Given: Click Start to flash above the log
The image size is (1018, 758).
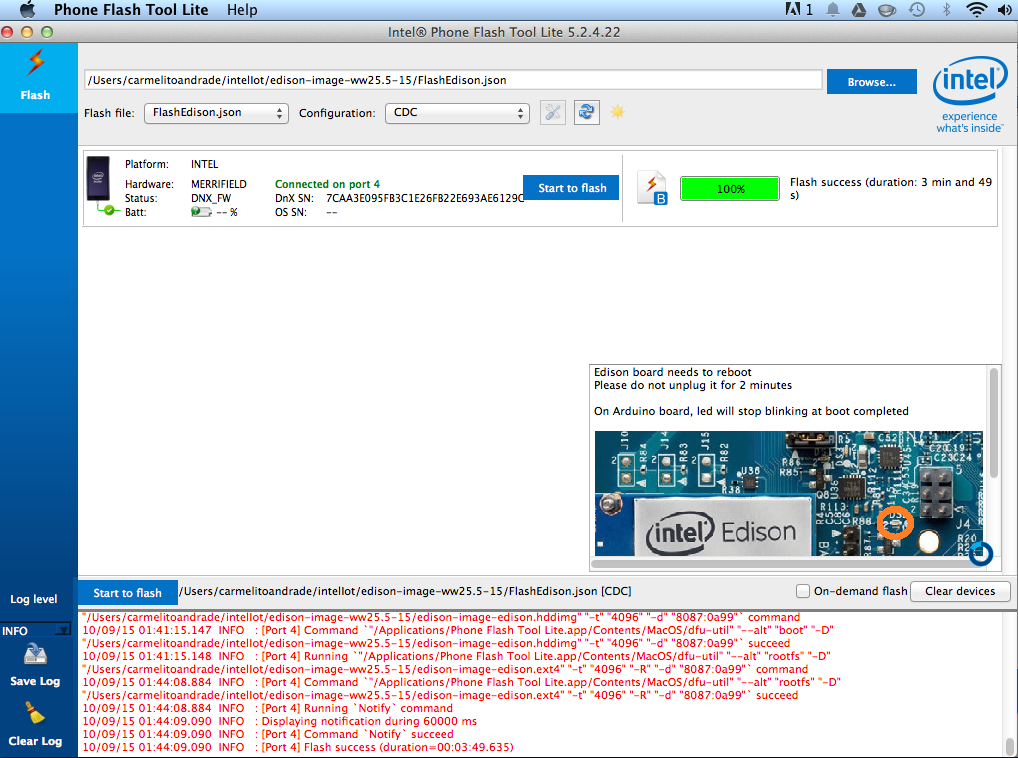Looking at the screenshot, I should coord(127,593).
